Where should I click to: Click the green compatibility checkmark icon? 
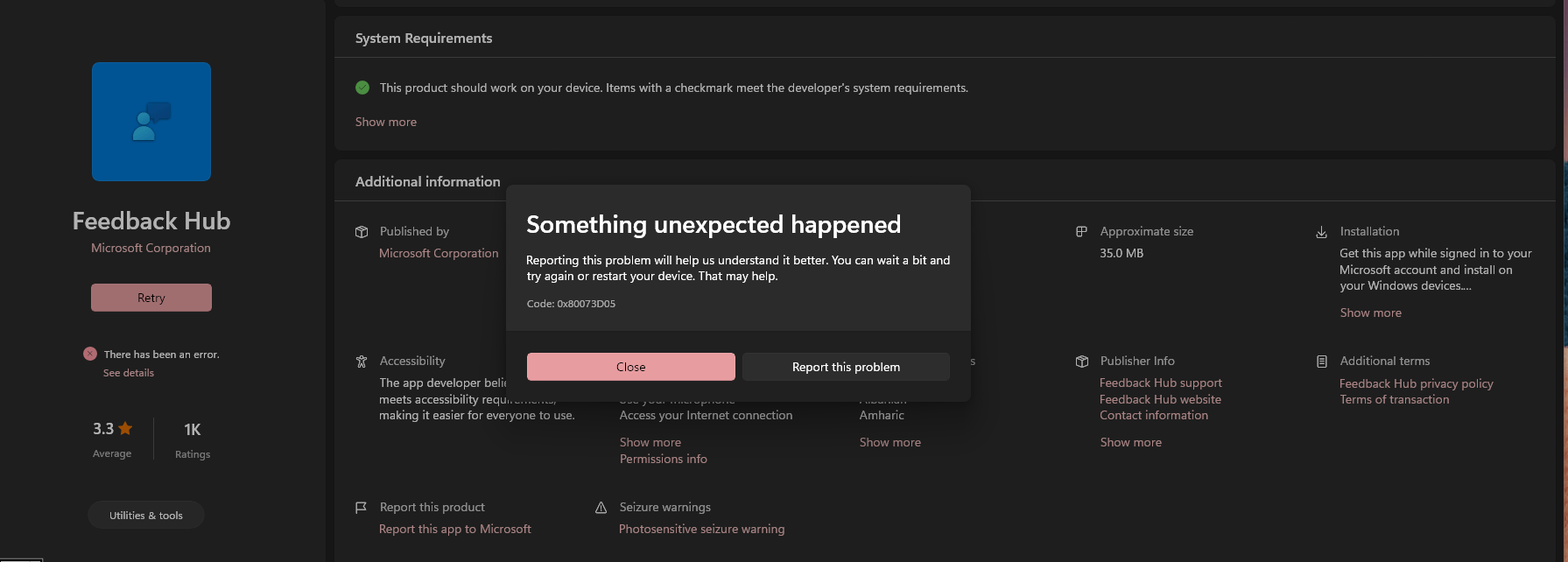pos(362,88)
